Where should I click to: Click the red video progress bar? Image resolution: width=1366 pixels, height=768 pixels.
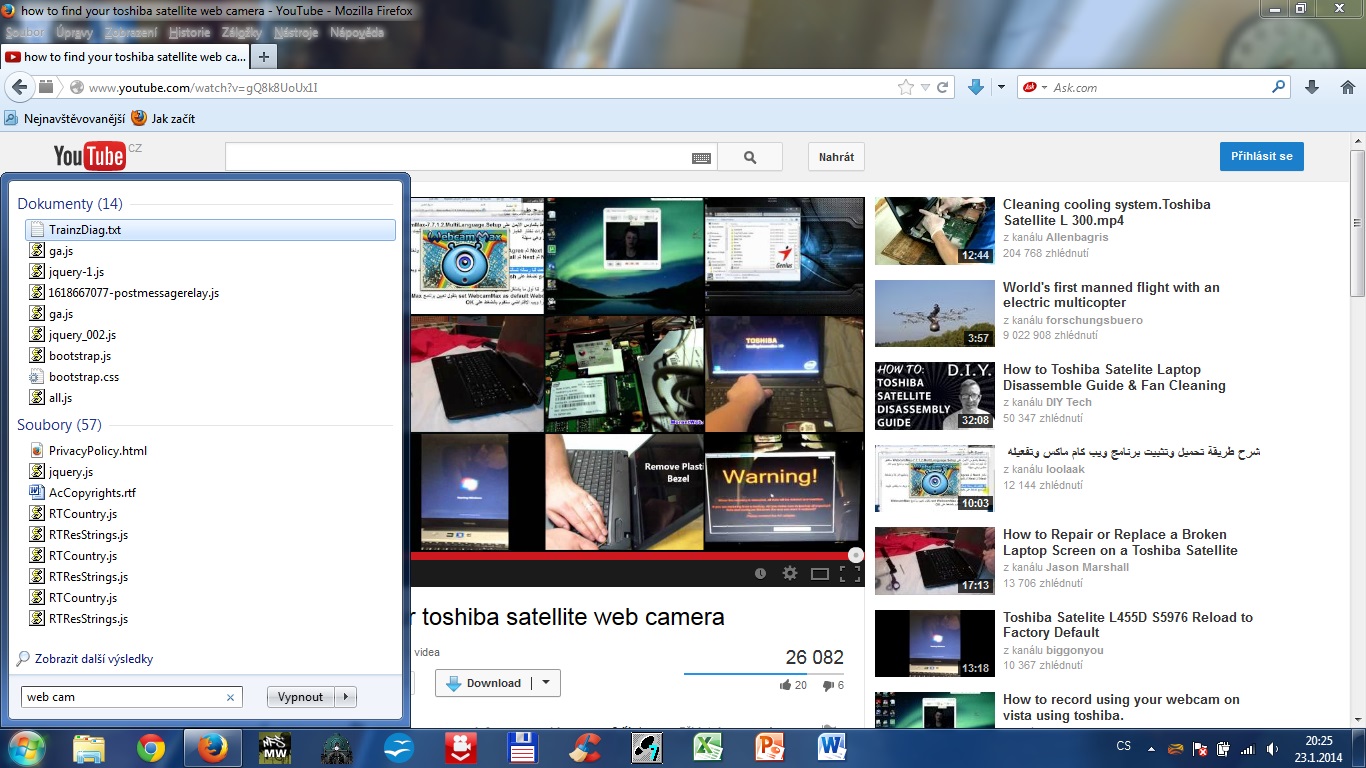[630, 555]
